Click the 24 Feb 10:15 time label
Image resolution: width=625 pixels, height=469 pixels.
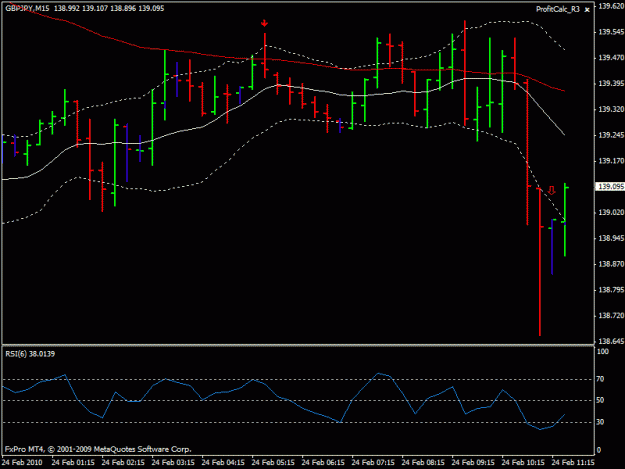[523, 463]
